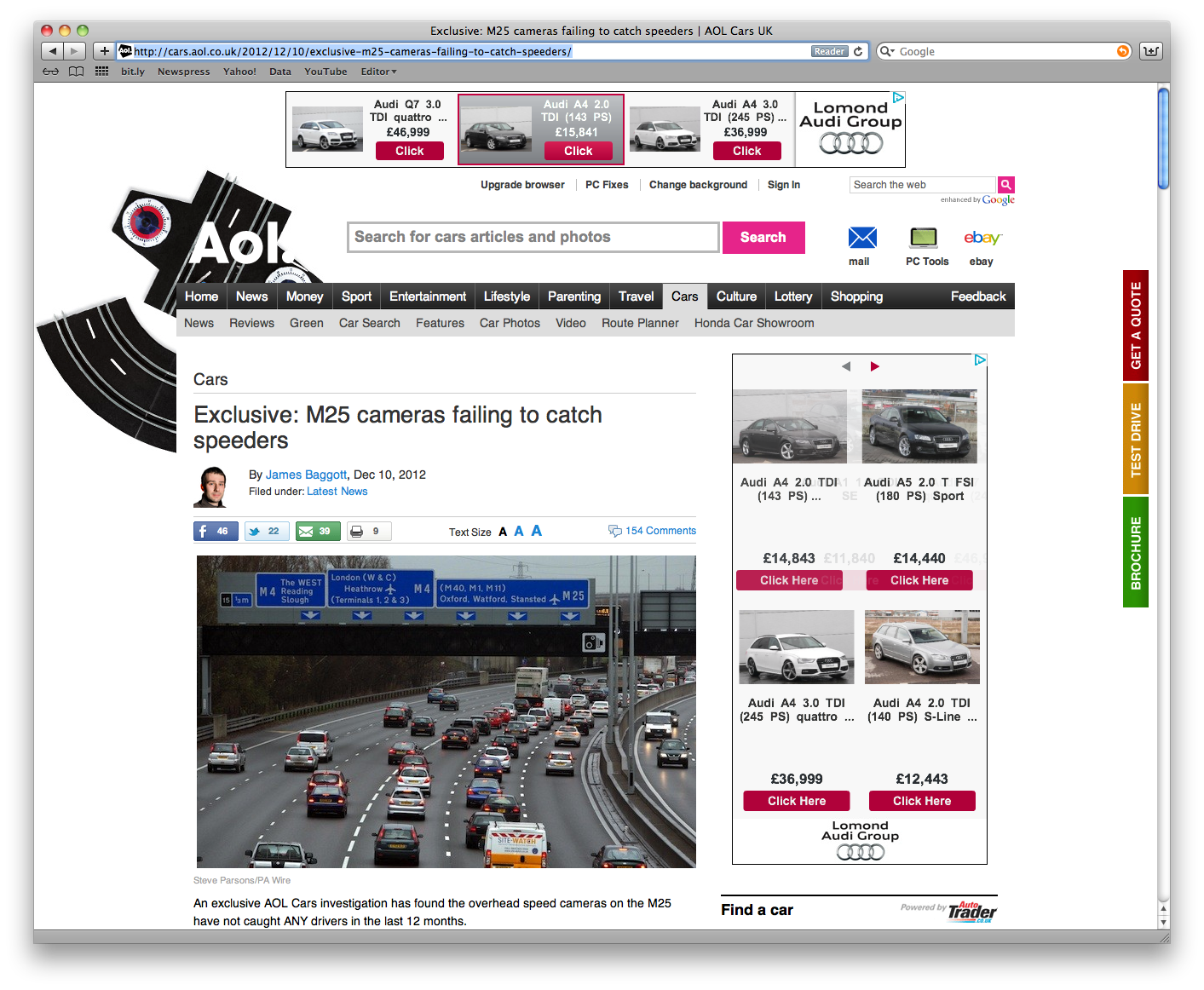Toggle the Reader view button

(x=829, y=51)
